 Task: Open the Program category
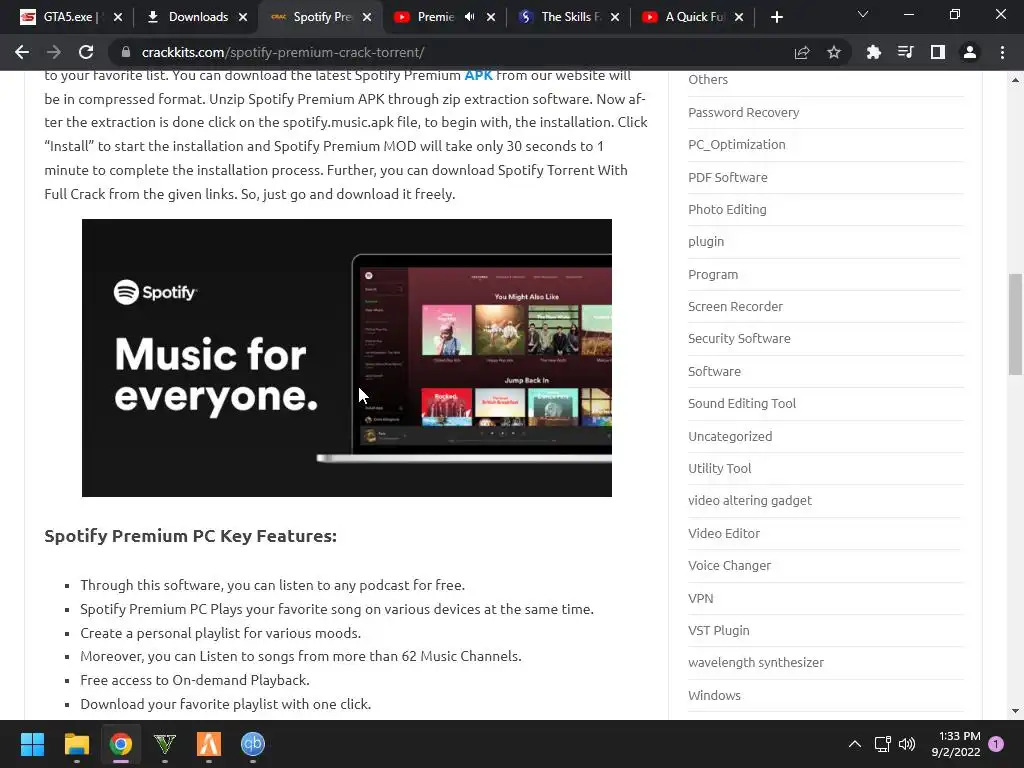pos(713,274)
